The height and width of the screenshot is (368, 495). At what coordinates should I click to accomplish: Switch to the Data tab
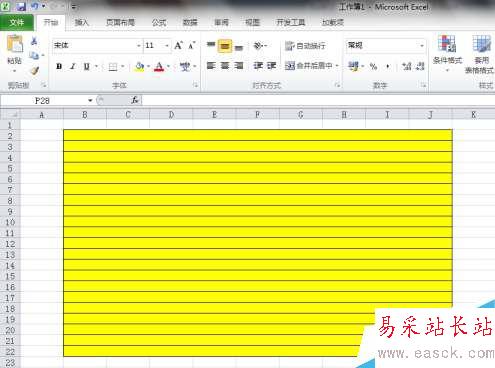190,22
